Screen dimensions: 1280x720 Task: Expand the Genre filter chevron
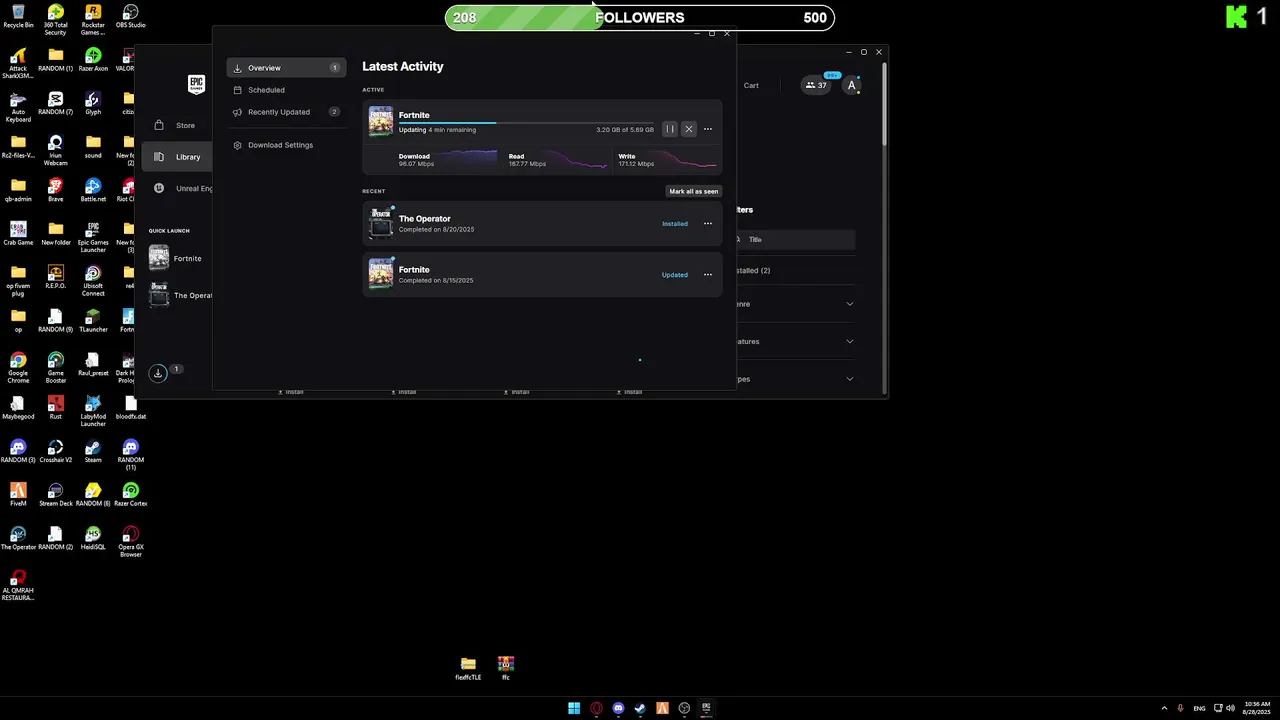click(850, 304)
